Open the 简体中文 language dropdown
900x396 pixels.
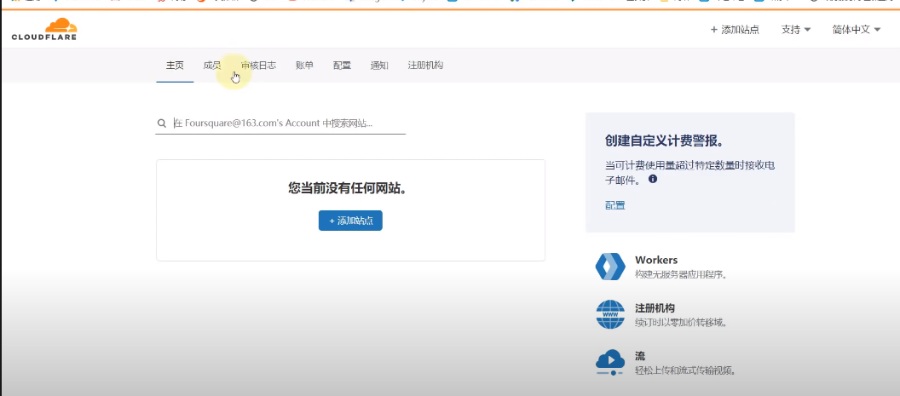click(x=856, y=30)
